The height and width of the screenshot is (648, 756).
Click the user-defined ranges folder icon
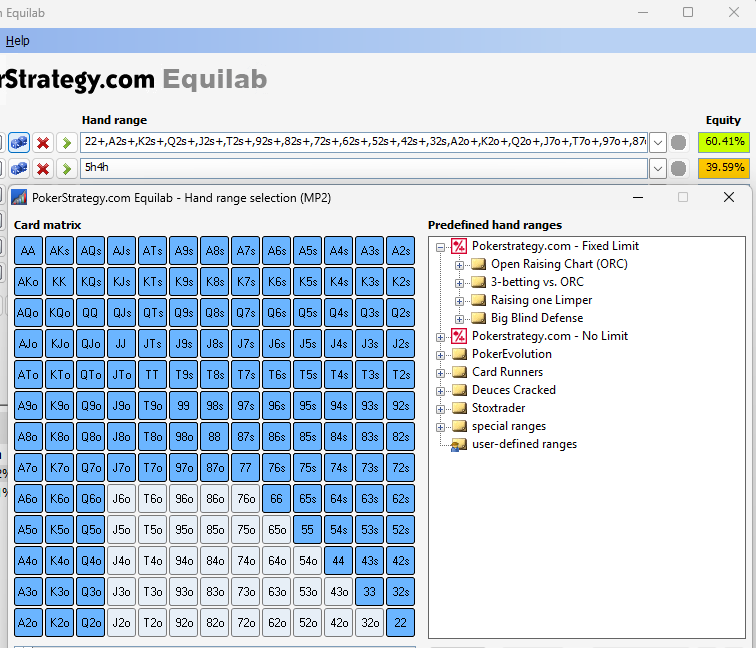pyautogui.click(x=459, y=445)
